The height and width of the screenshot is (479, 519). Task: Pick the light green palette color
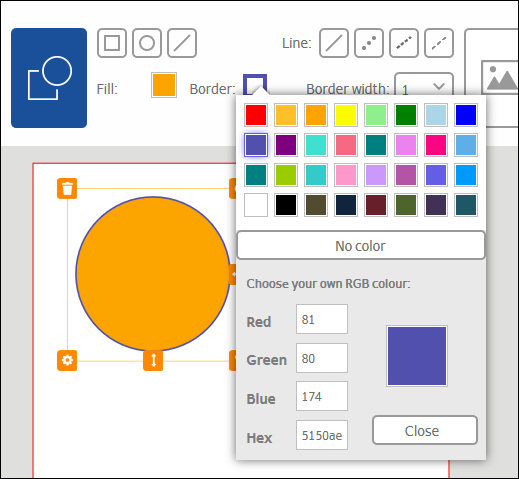click(376, 115)
